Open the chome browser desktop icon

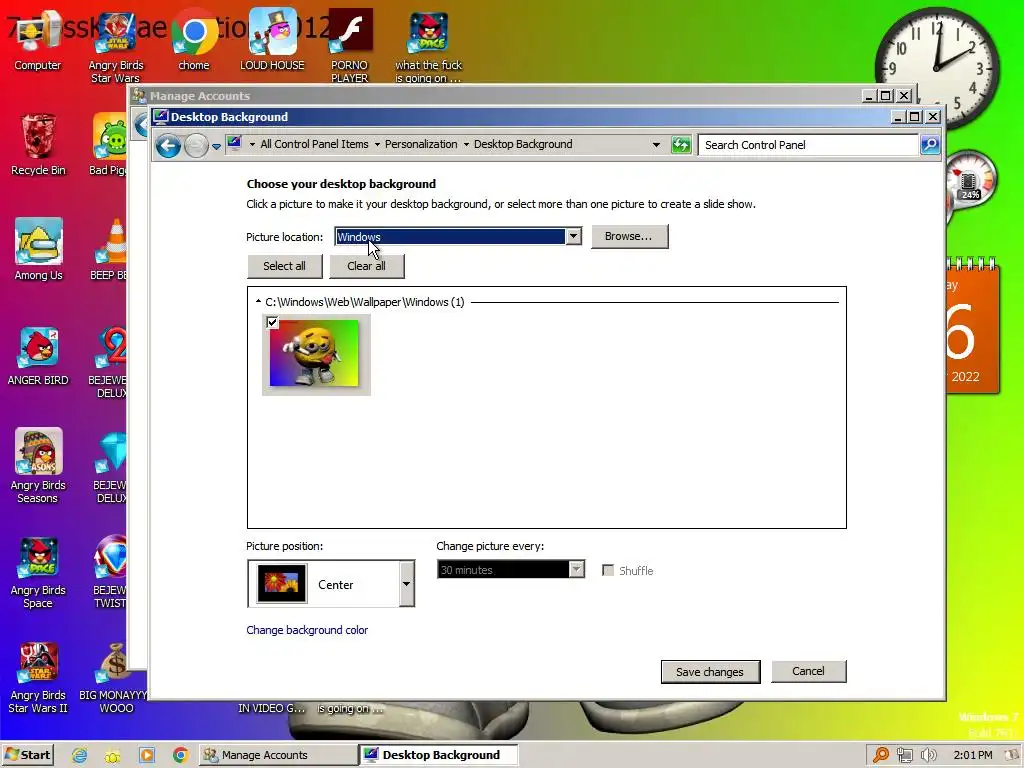coord(194,40)
